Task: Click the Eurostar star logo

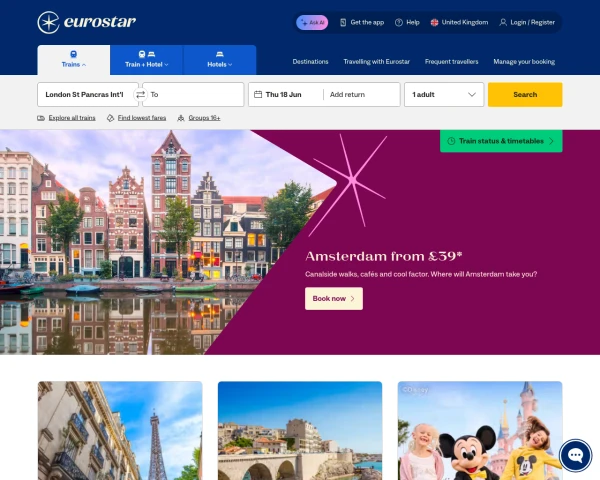Action: tap(48, 23)
